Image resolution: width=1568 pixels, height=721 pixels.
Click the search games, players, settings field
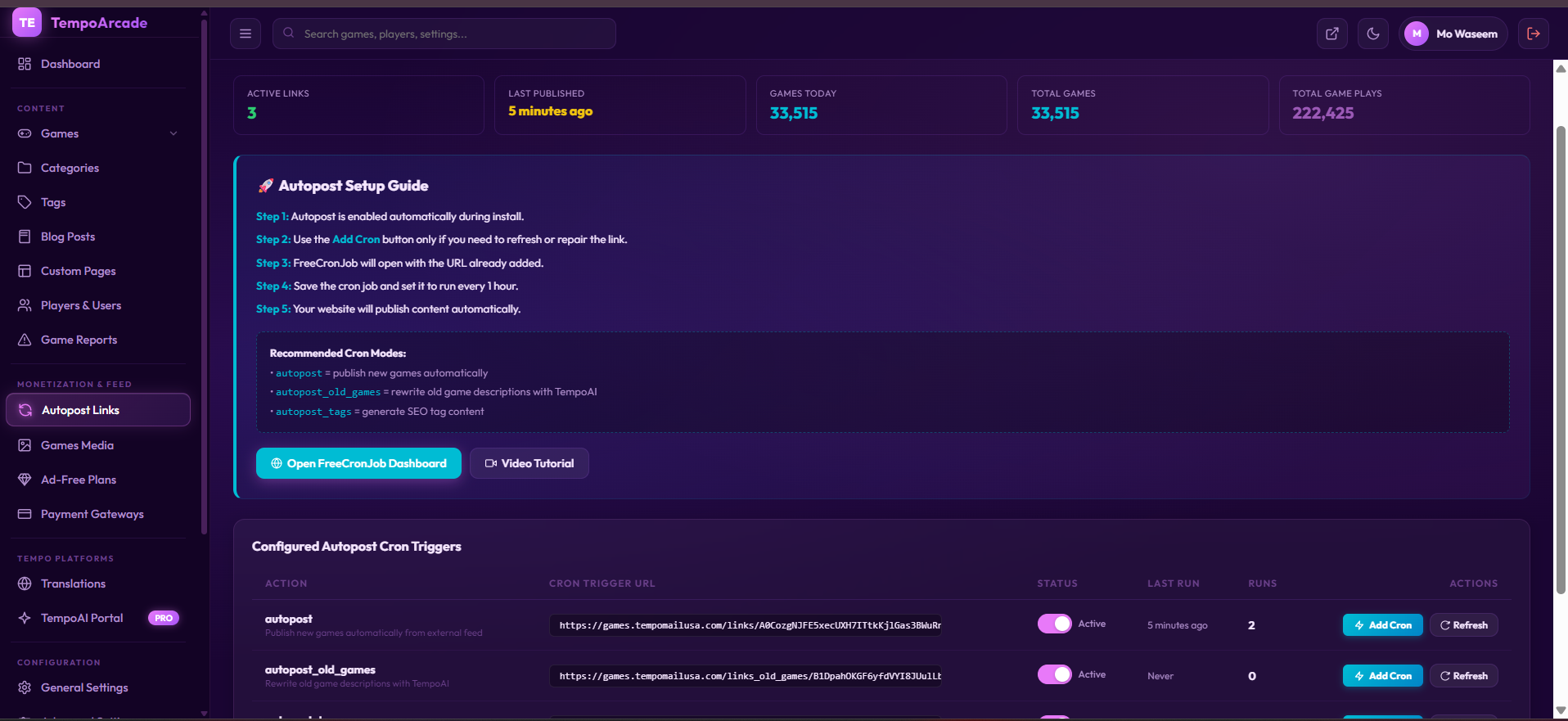tap(444, 34)
